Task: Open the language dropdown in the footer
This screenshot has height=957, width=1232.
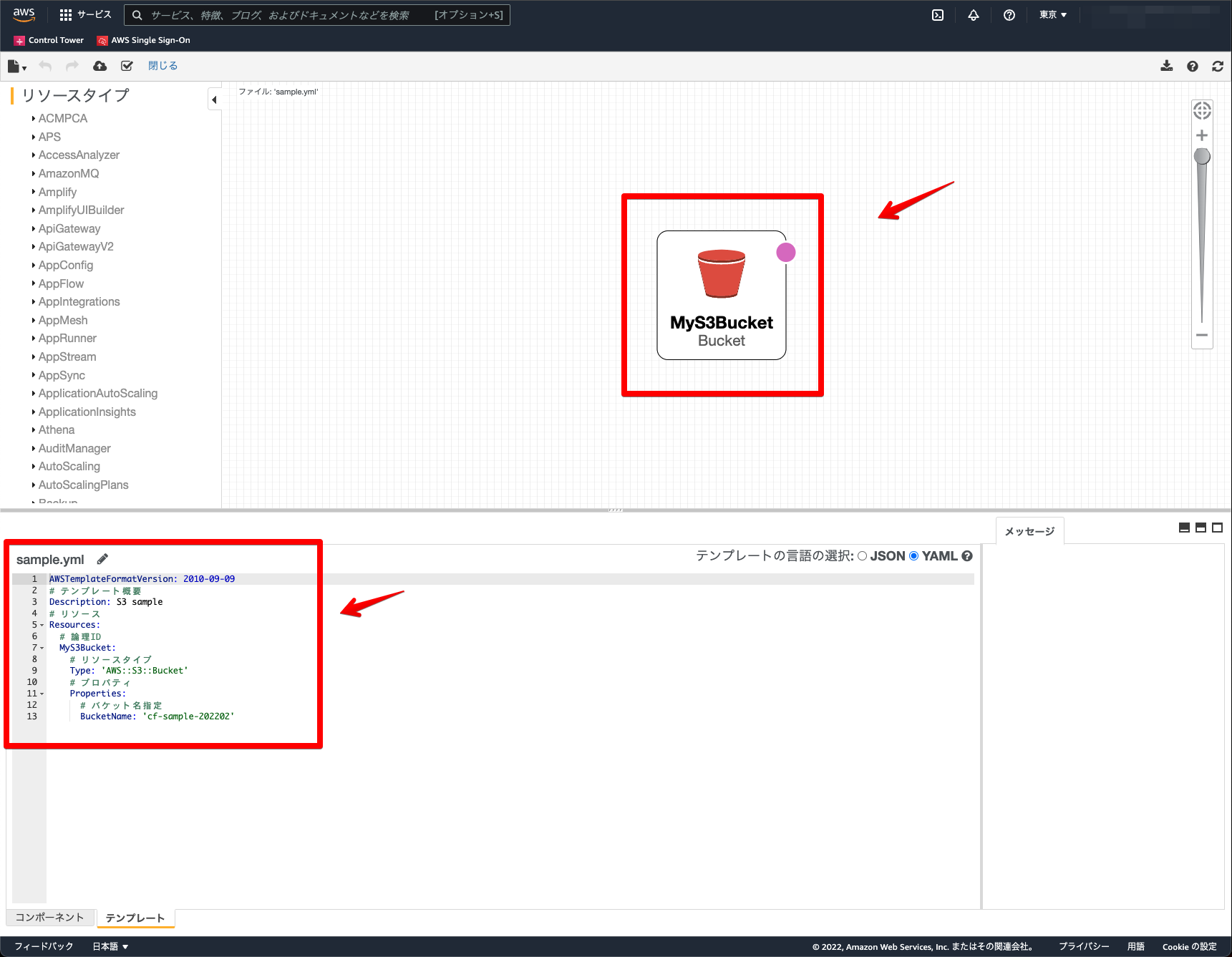Action: pos(110,946)
